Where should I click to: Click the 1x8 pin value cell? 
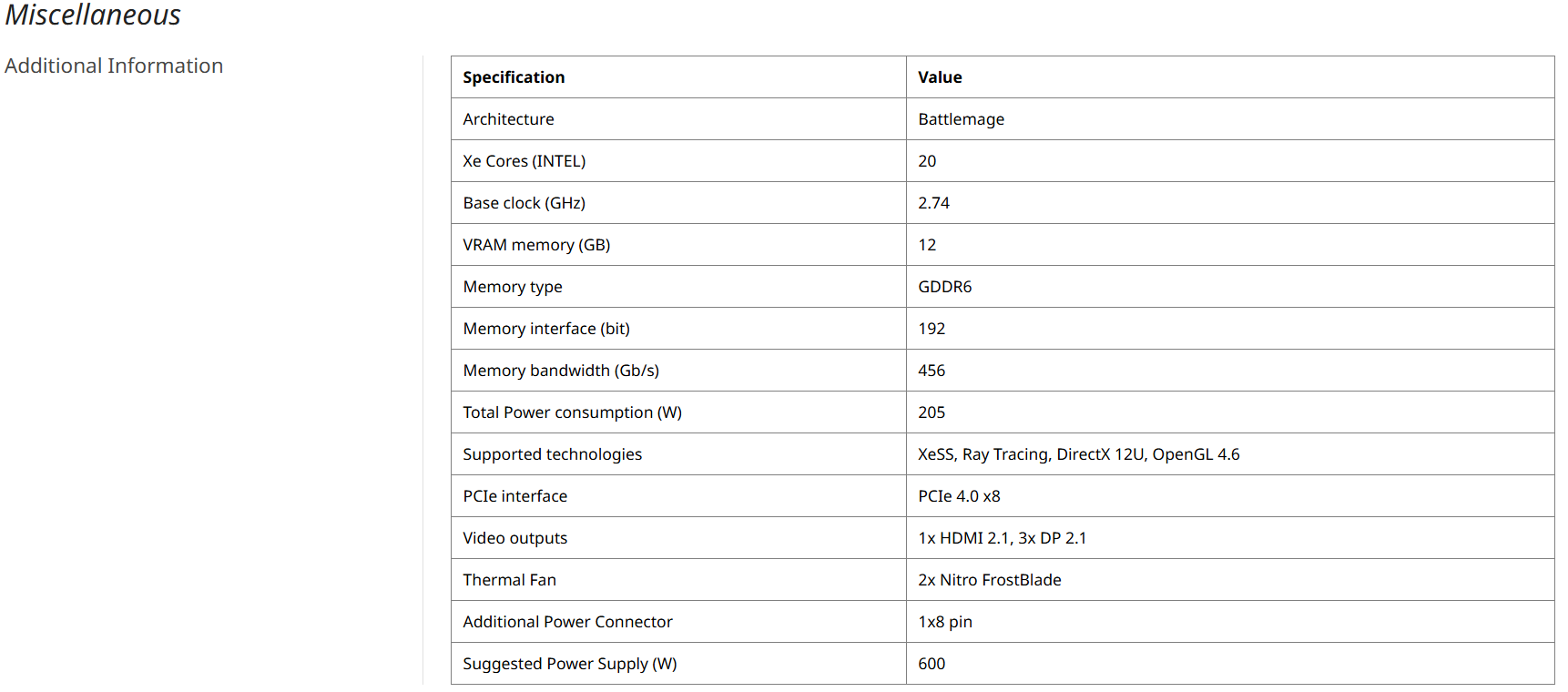click(945, 622)
